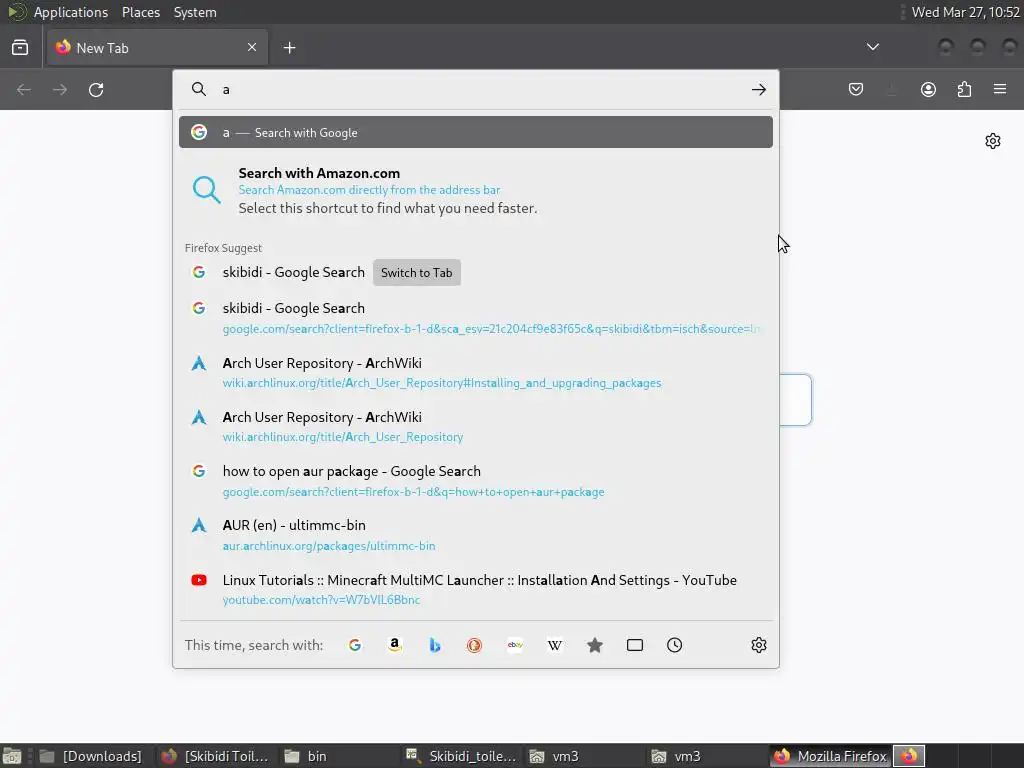Viewport: 1024px width, 768px height.
Task: Click the clock Wed Mar 27 date
Action: [965, 12]
